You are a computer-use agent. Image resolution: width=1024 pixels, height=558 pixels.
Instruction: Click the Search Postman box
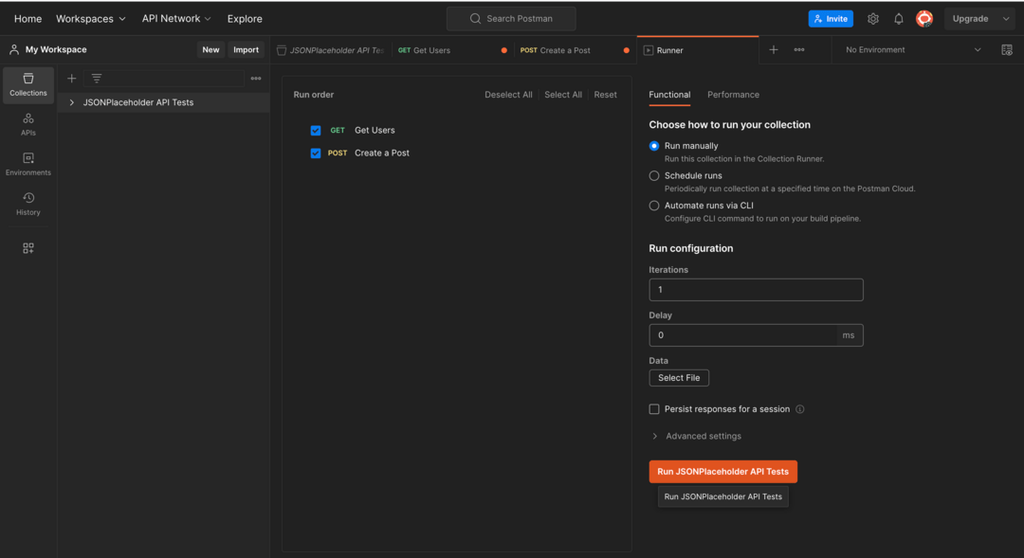[x=511, y=19]
